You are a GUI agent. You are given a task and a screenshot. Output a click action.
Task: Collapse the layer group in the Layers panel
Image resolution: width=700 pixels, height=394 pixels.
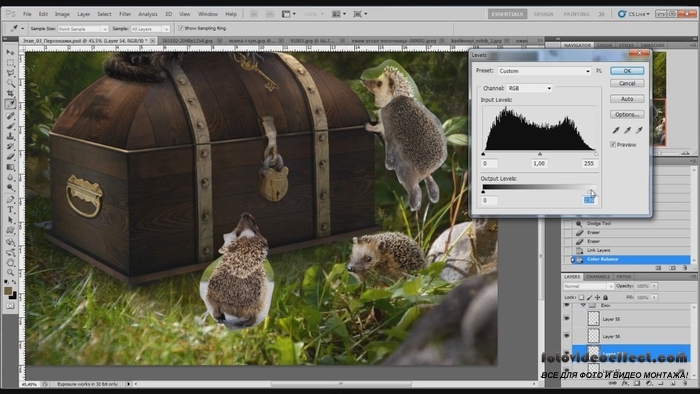[583, 305]
